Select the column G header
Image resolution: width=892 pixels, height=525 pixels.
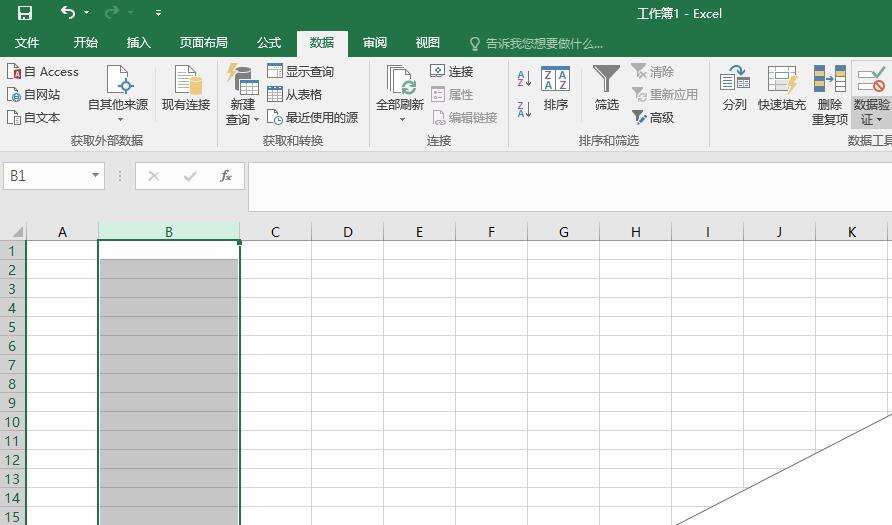563,232
